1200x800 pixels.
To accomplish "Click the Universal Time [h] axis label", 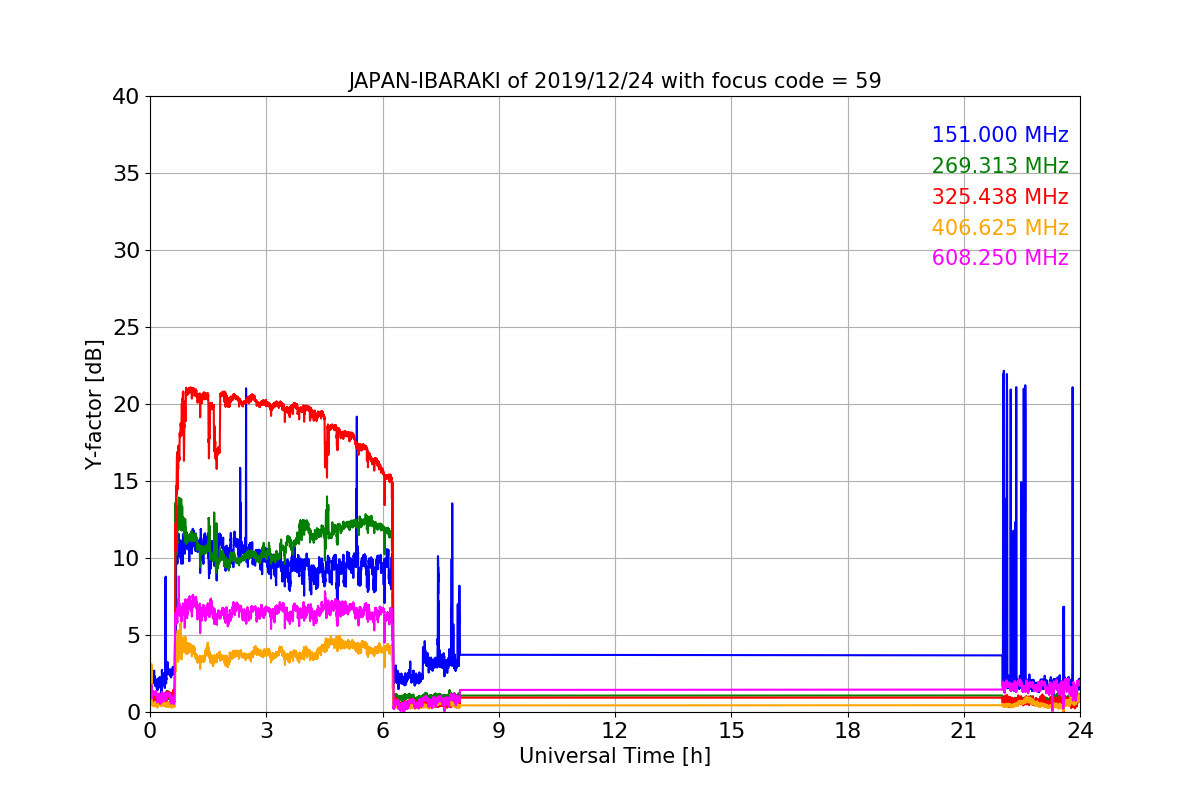I will point(615,757).
